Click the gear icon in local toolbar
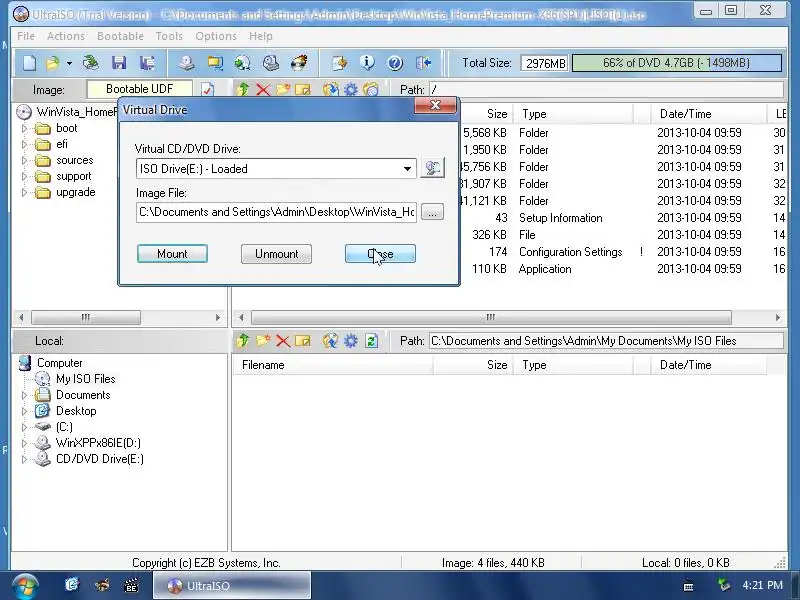Viewport: 800px width, 600px height. coord(351,341)
